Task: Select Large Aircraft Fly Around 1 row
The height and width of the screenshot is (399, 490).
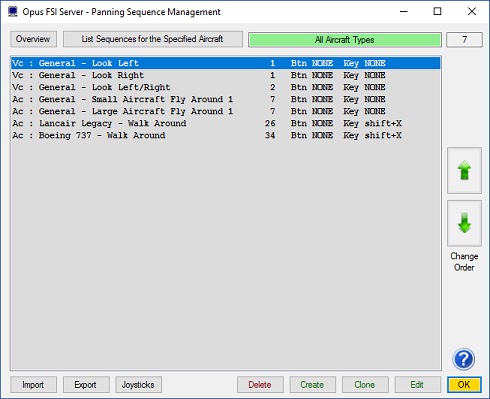Action: click(226, 111)
